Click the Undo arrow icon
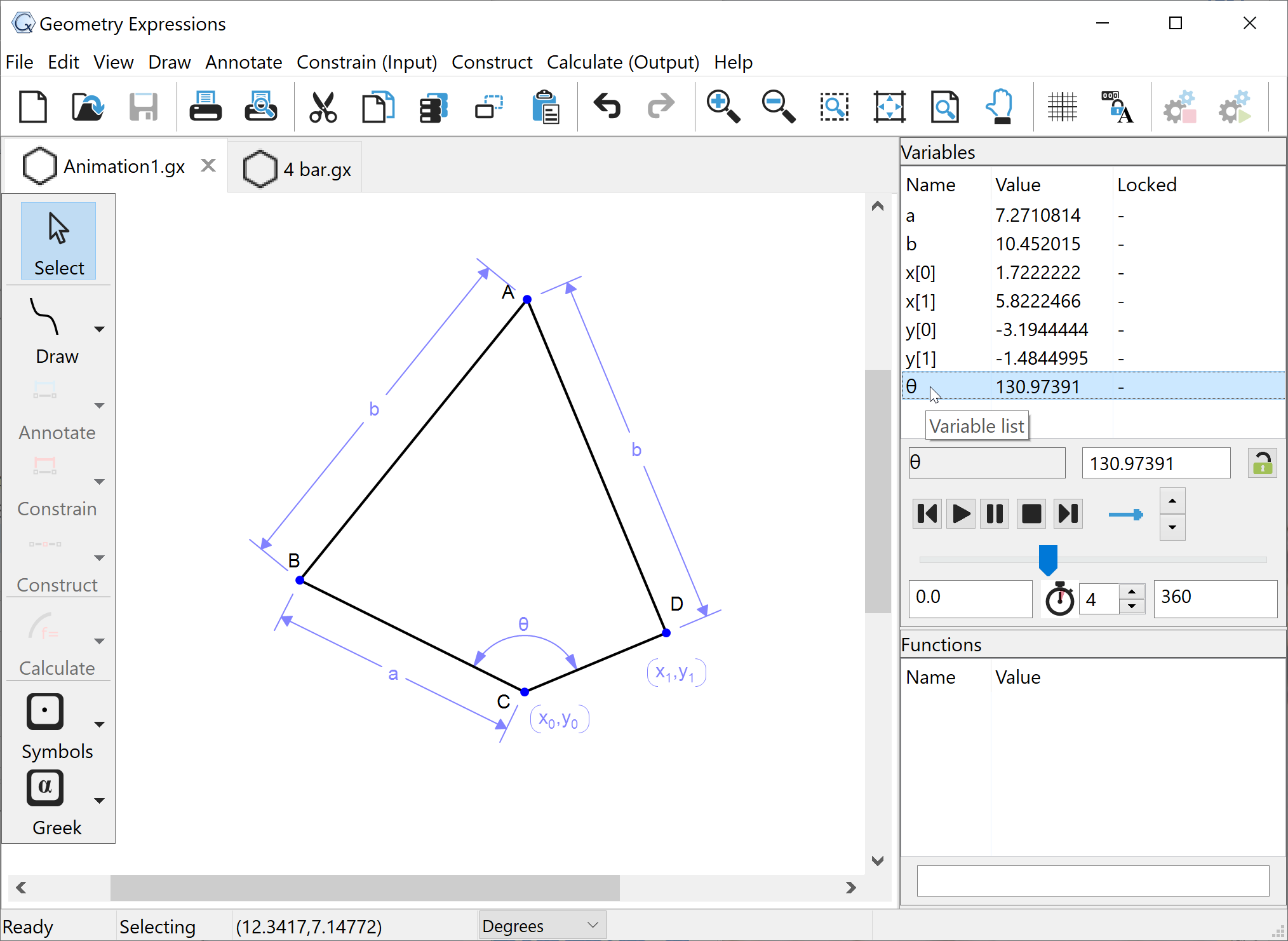1288x941 pixels. point(607,106)
